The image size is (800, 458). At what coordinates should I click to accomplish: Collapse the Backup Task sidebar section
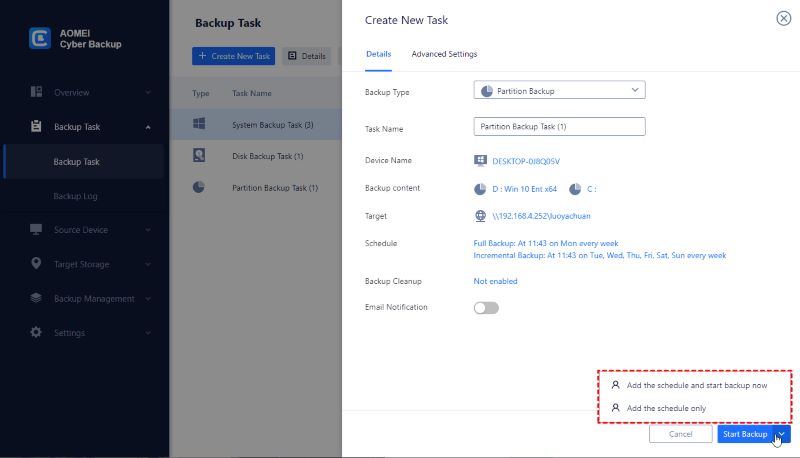[148, 127]
